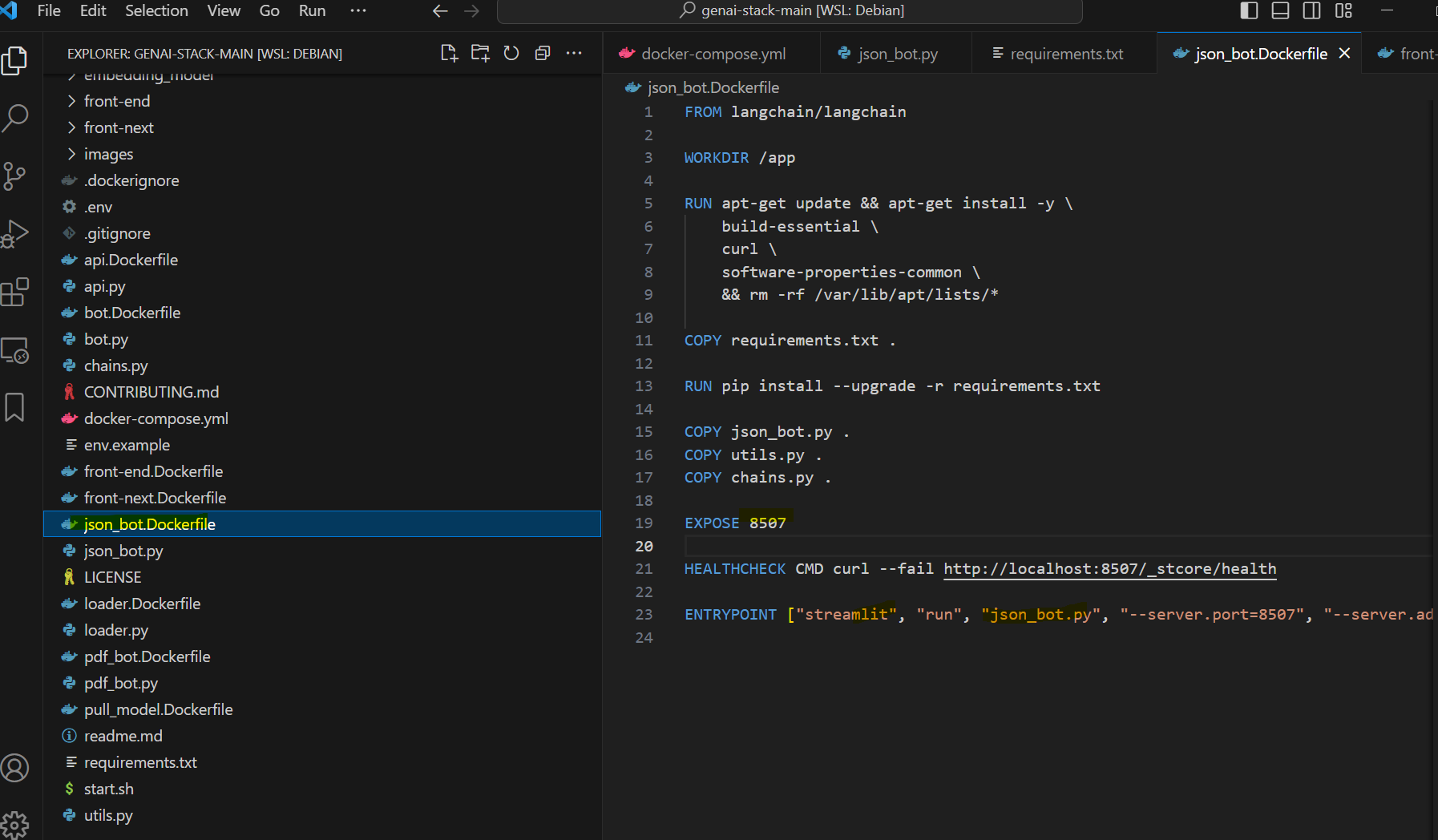Collapse all folders in Explorer
The image size is (1438, 840).
(x=543, y=53)
